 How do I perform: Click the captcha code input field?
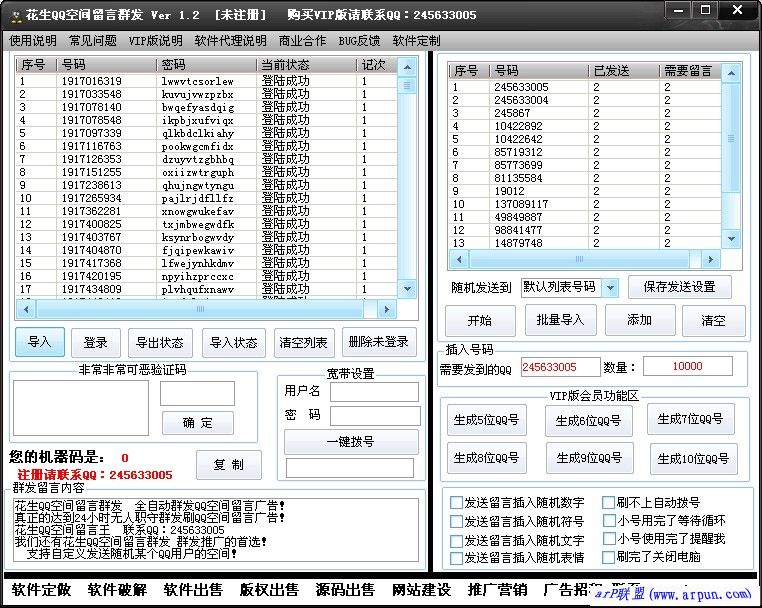point(197,393)
